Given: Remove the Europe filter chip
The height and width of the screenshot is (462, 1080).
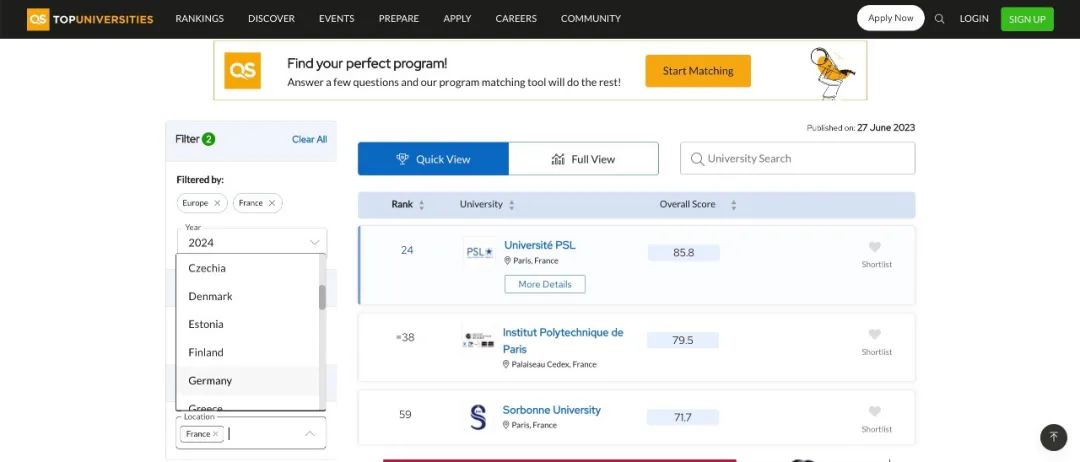Looking at the screenshot, I should pyautogui.click(x=217, y=203).
